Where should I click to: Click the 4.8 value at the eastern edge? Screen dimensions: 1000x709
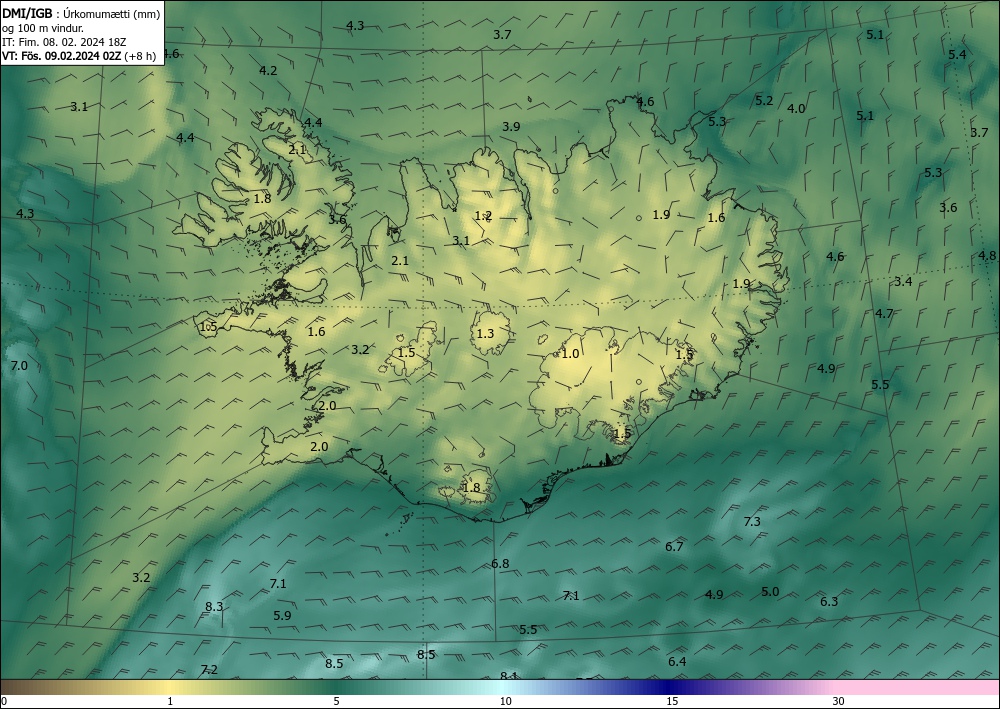987,256
